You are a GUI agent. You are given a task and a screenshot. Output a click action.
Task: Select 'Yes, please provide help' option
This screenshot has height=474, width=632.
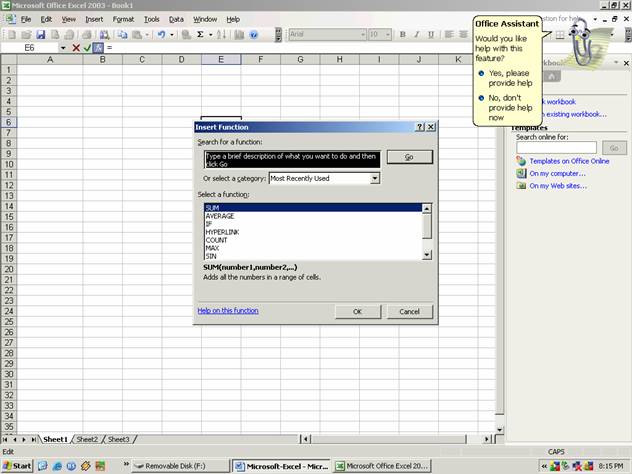506,78
